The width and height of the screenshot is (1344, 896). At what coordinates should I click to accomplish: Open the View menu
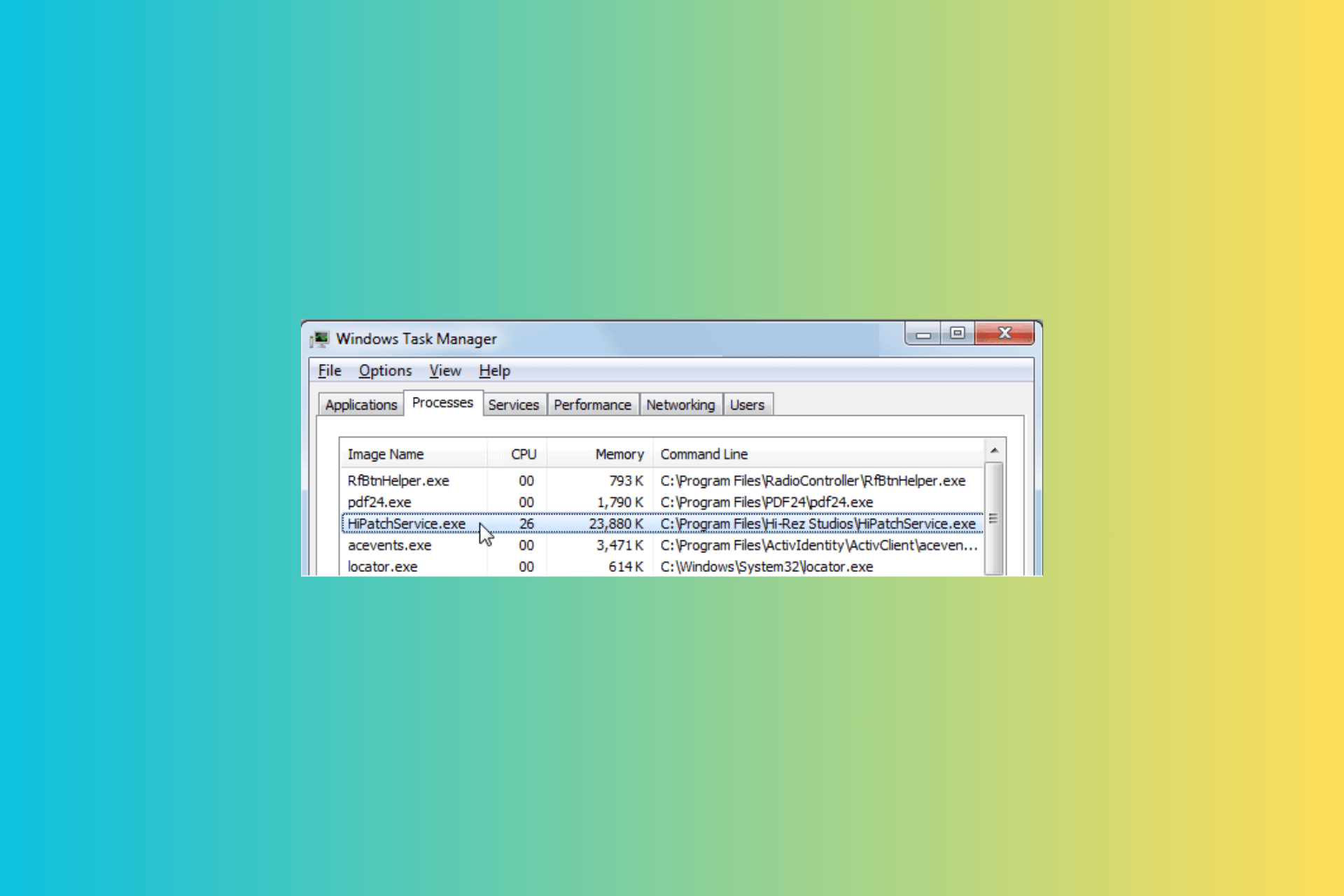click(445, 371)
